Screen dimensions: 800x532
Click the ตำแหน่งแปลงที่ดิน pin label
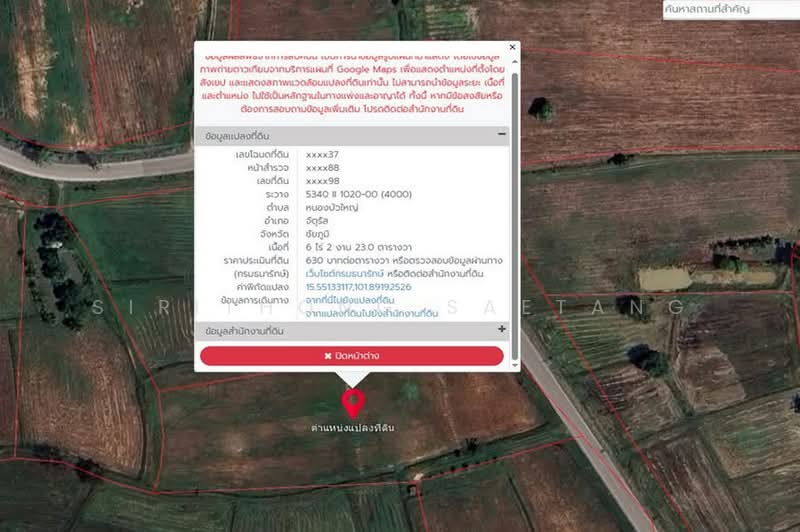353,427
